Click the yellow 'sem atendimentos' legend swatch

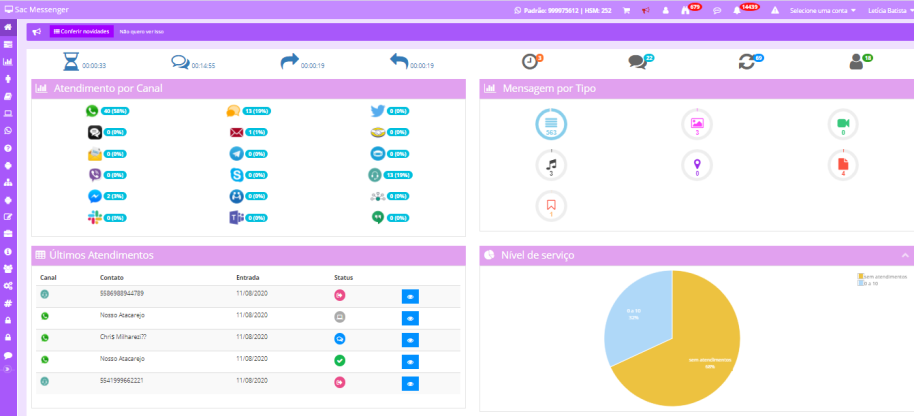[x=860, y=276]
